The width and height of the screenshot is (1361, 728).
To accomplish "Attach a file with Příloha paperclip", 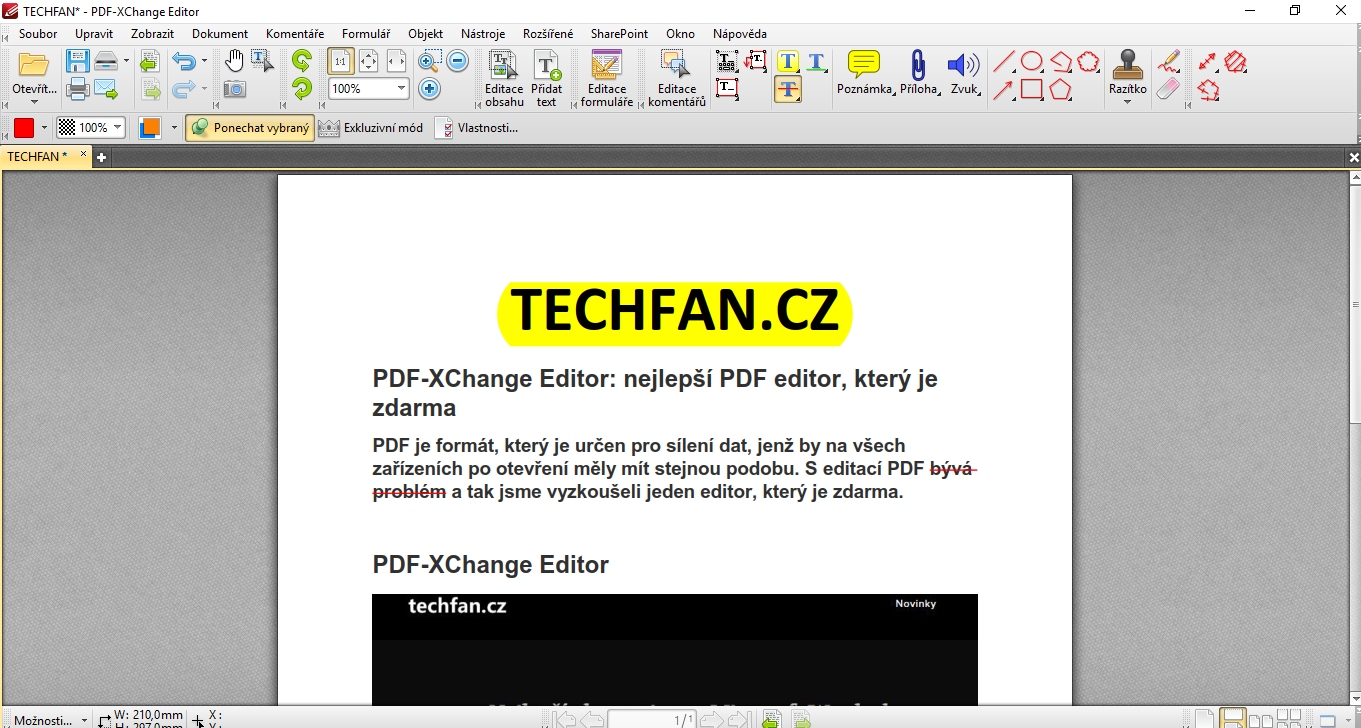I will [x=919, y=72].
